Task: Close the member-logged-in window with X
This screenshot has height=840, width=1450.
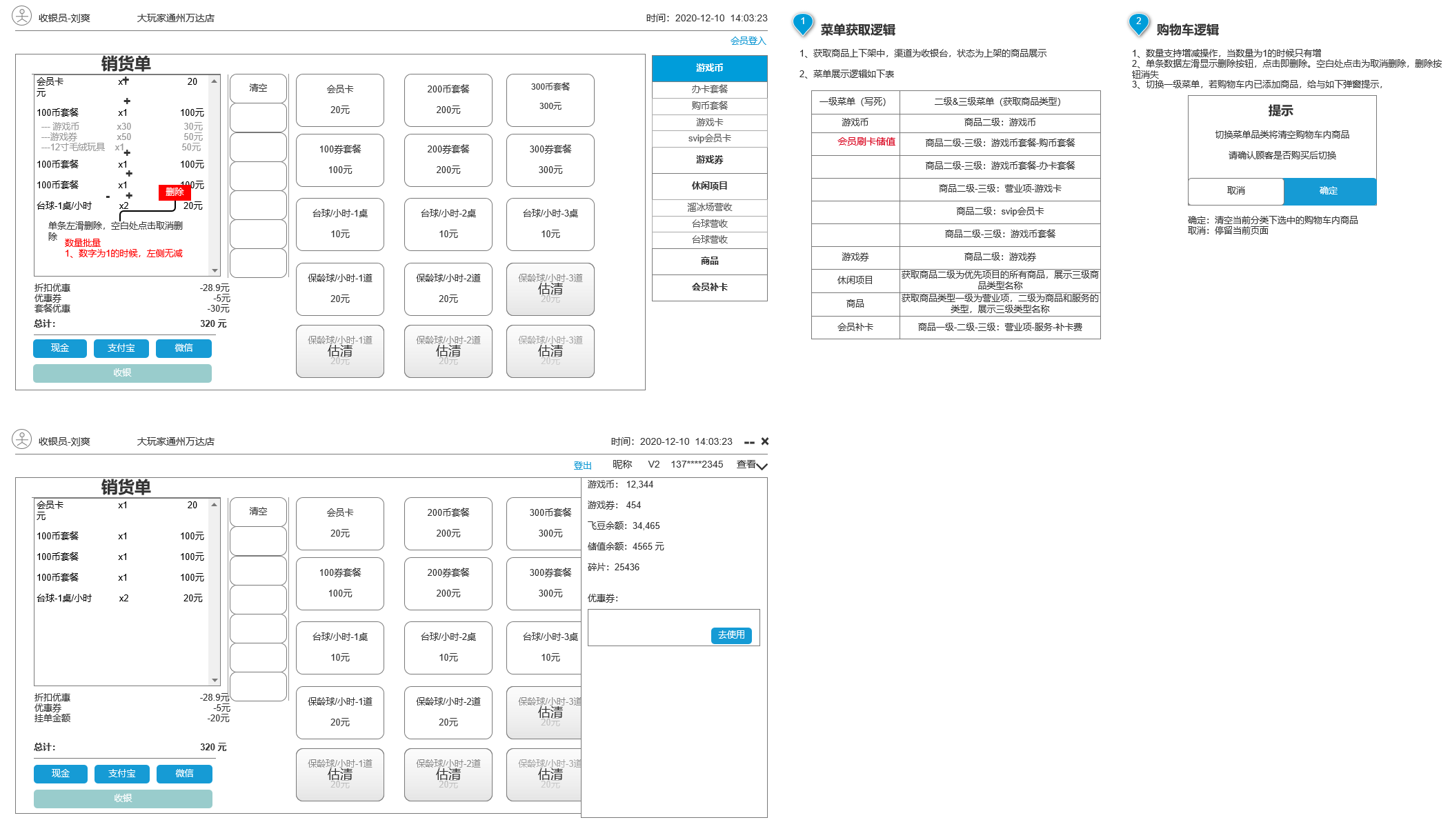Action: coord(765,441)
